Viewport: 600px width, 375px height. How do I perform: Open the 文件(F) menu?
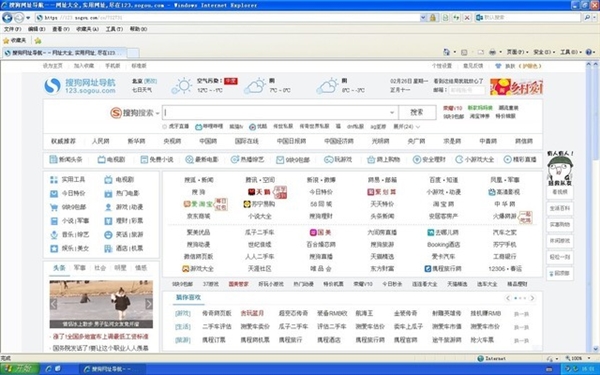tap(12, 29)
